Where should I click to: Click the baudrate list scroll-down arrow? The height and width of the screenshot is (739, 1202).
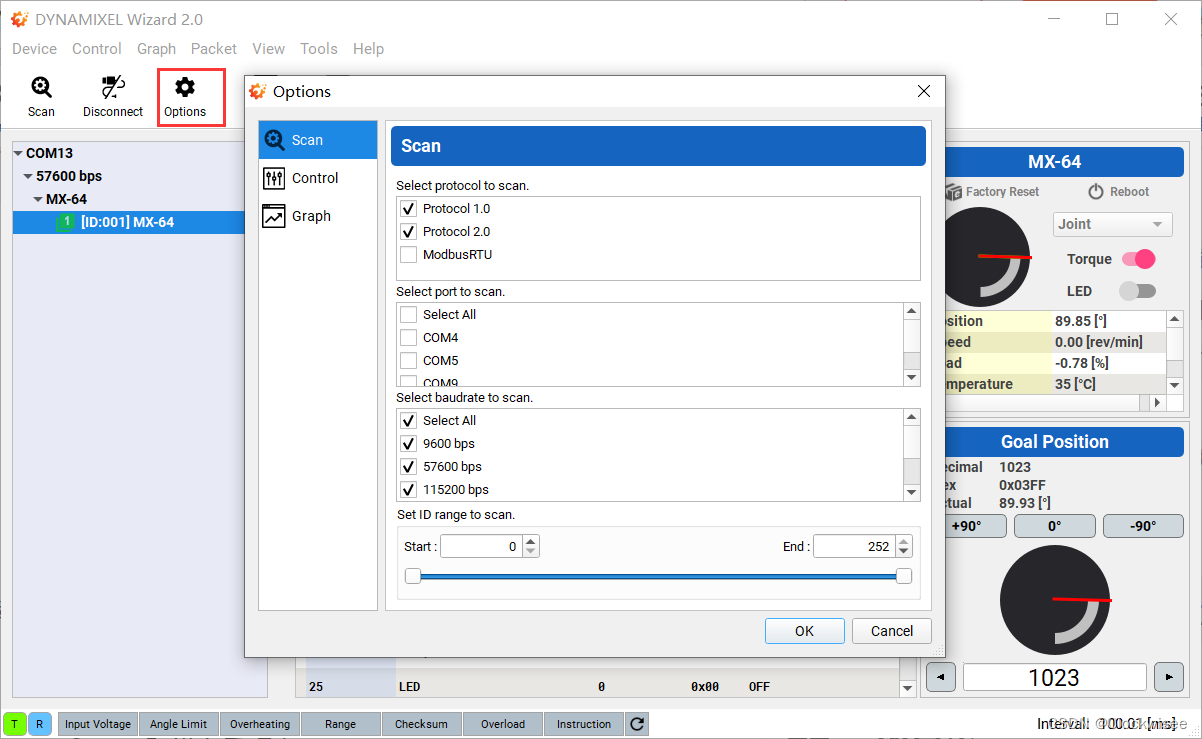[911, 492]
